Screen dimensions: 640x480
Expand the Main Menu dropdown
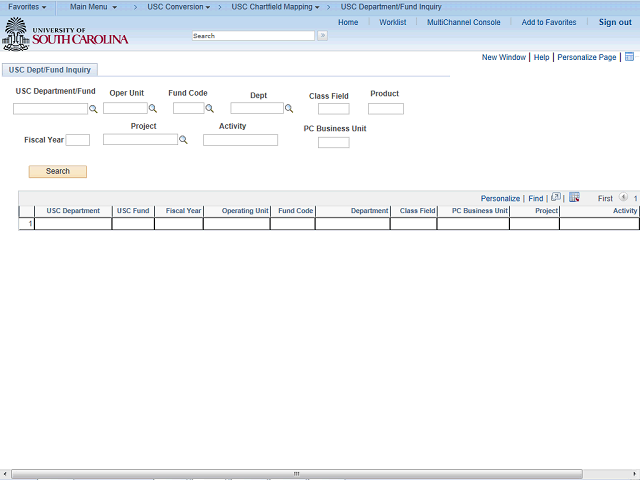point(93,7)
